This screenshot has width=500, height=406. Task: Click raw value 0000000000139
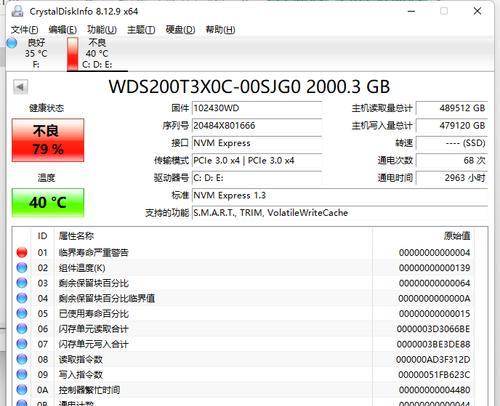pos(434,268)
